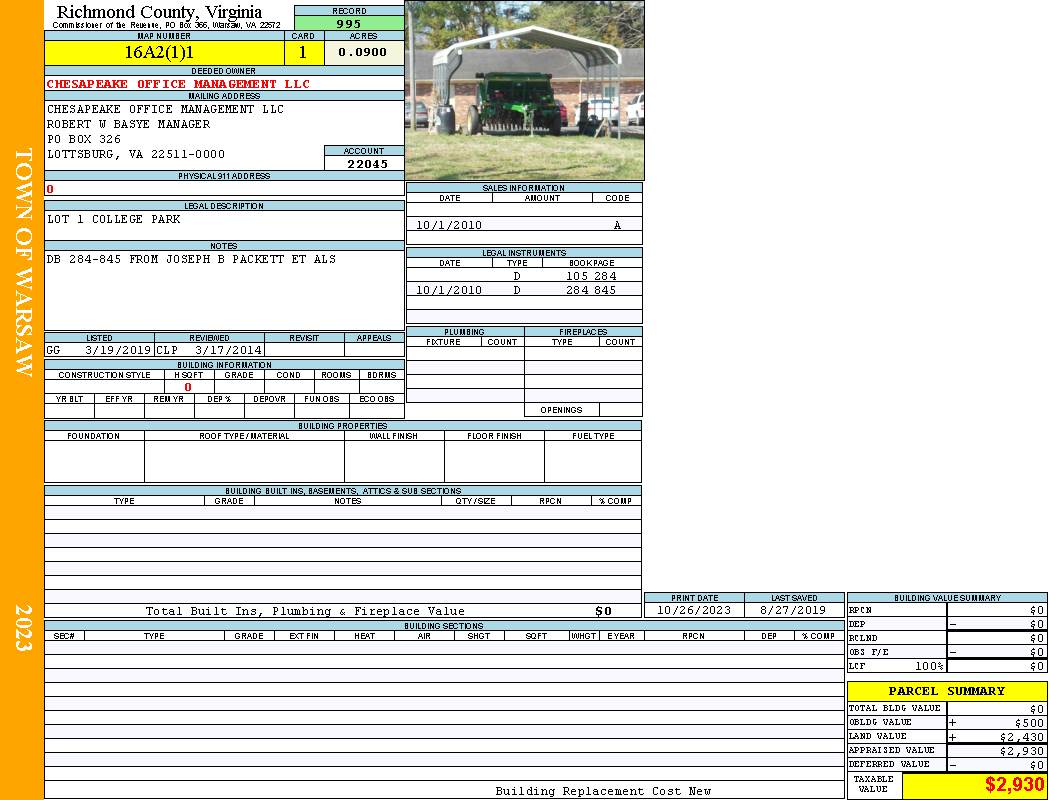The height and width of the screenshot is (800, 1050).
Task: Select the record number 995
Action: (x=349, y=23)
